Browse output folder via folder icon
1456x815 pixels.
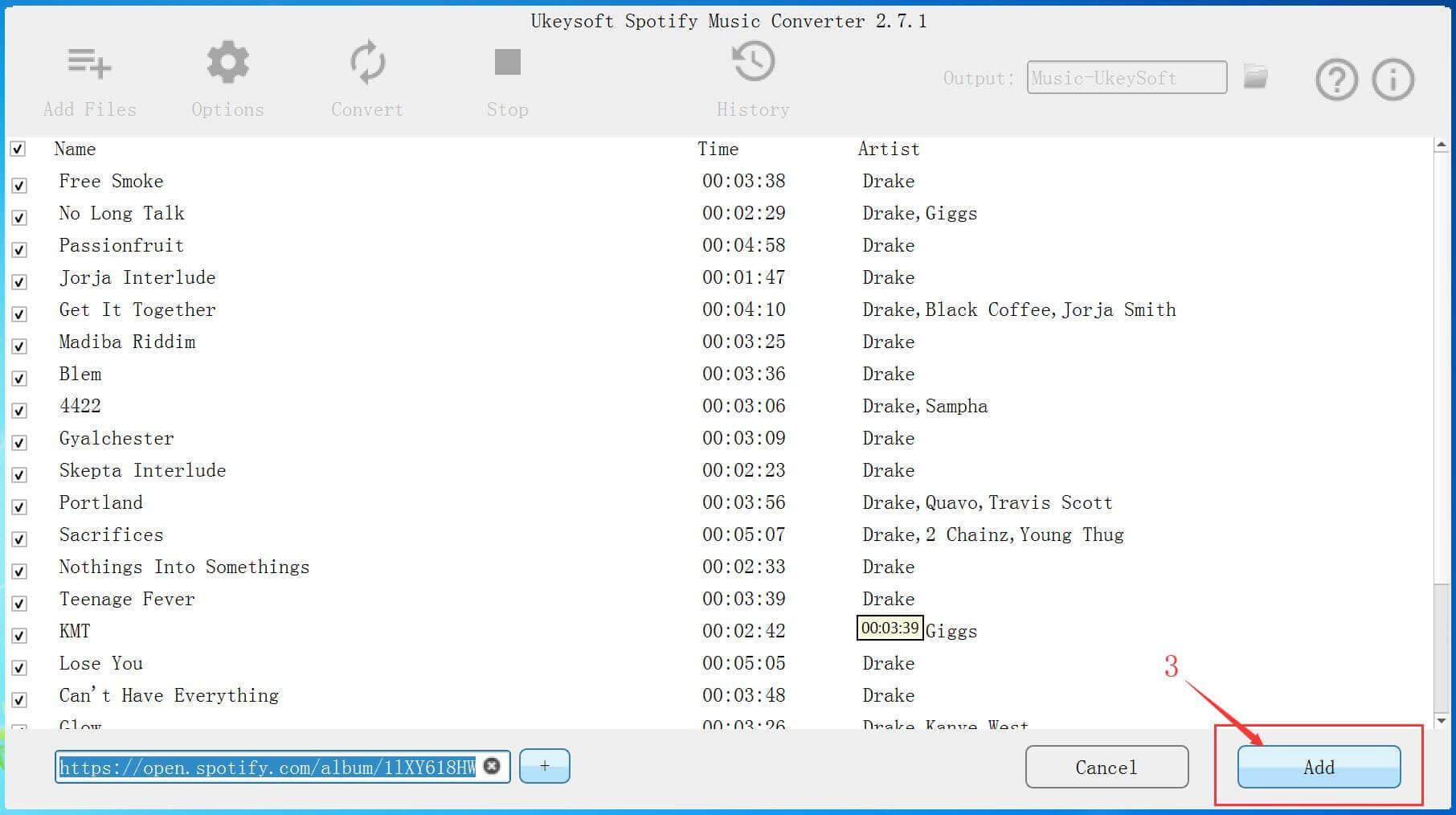point(1255,77)
